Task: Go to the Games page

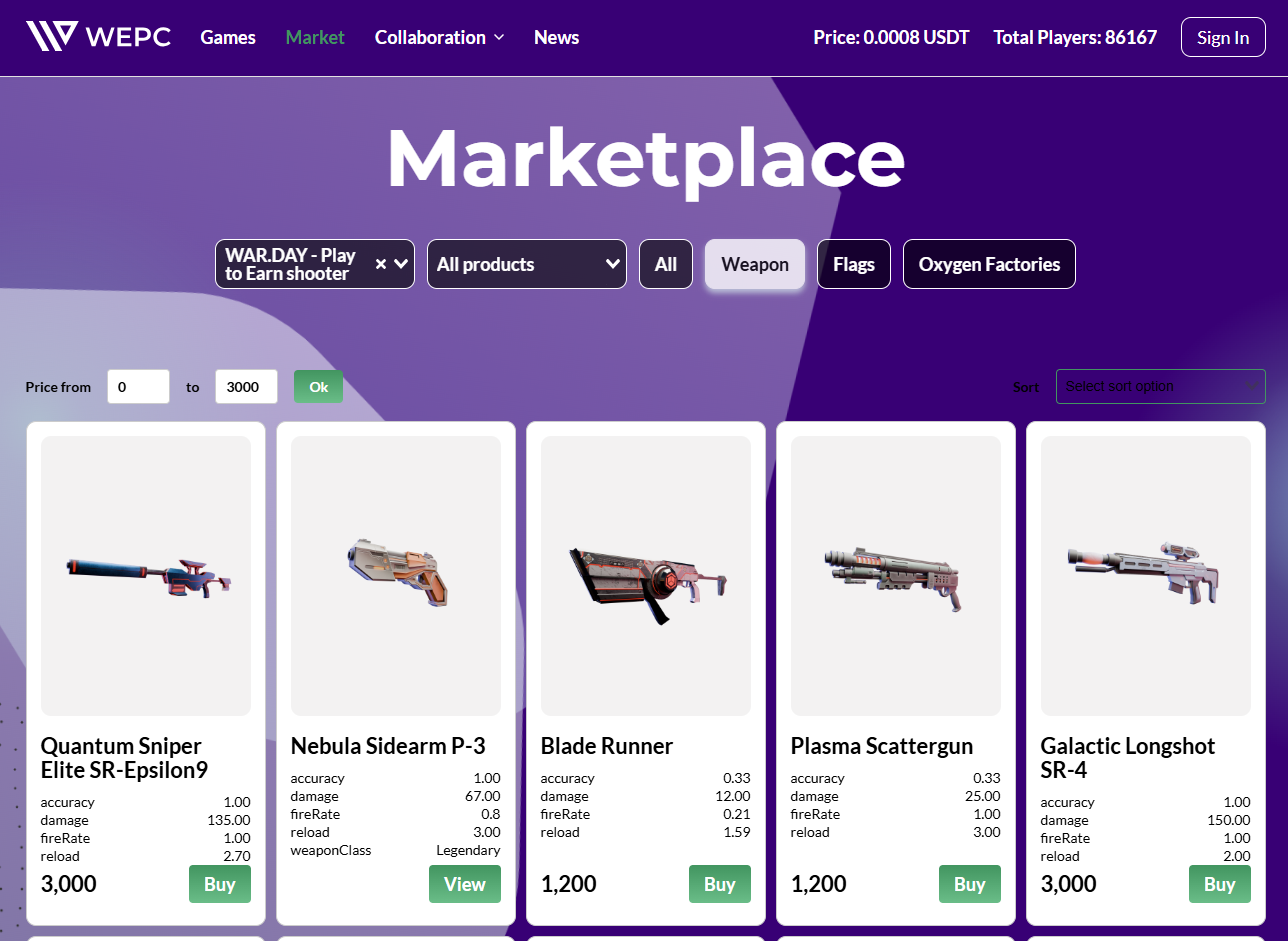Action: 228,37
